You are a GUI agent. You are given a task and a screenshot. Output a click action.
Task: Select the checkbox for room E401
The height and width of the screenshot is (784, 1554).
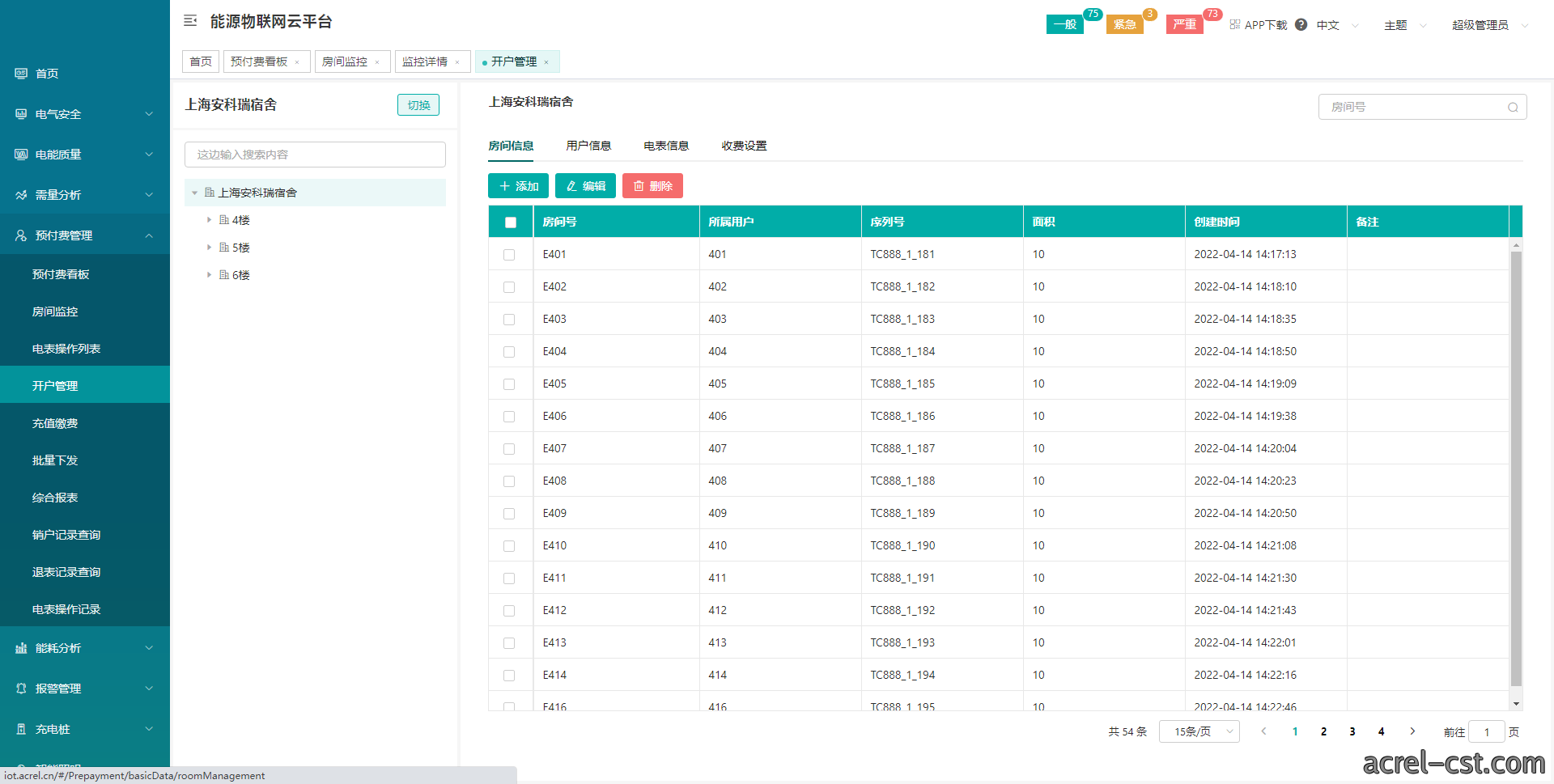coord(509,254)
